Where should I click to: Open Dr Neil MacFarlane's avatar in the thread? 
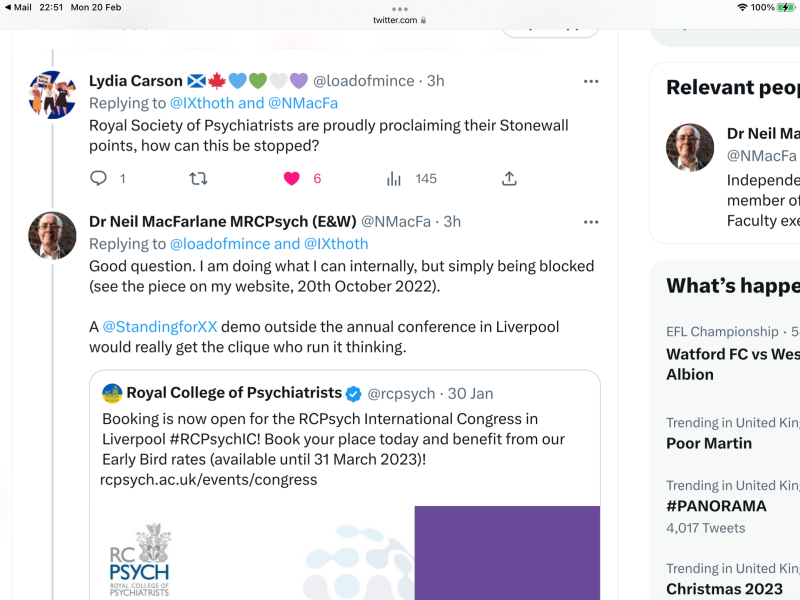pos(52,235)
